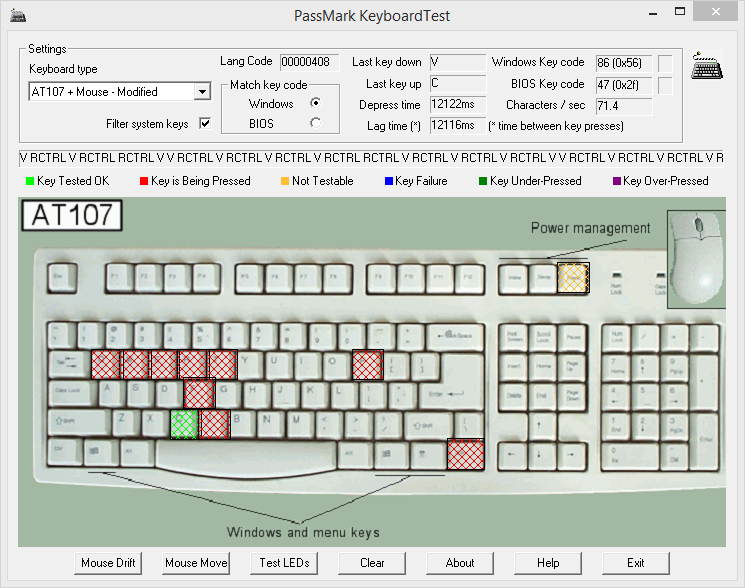
Task: Click the Sleep key in power management group
Action: pos(543,279)
